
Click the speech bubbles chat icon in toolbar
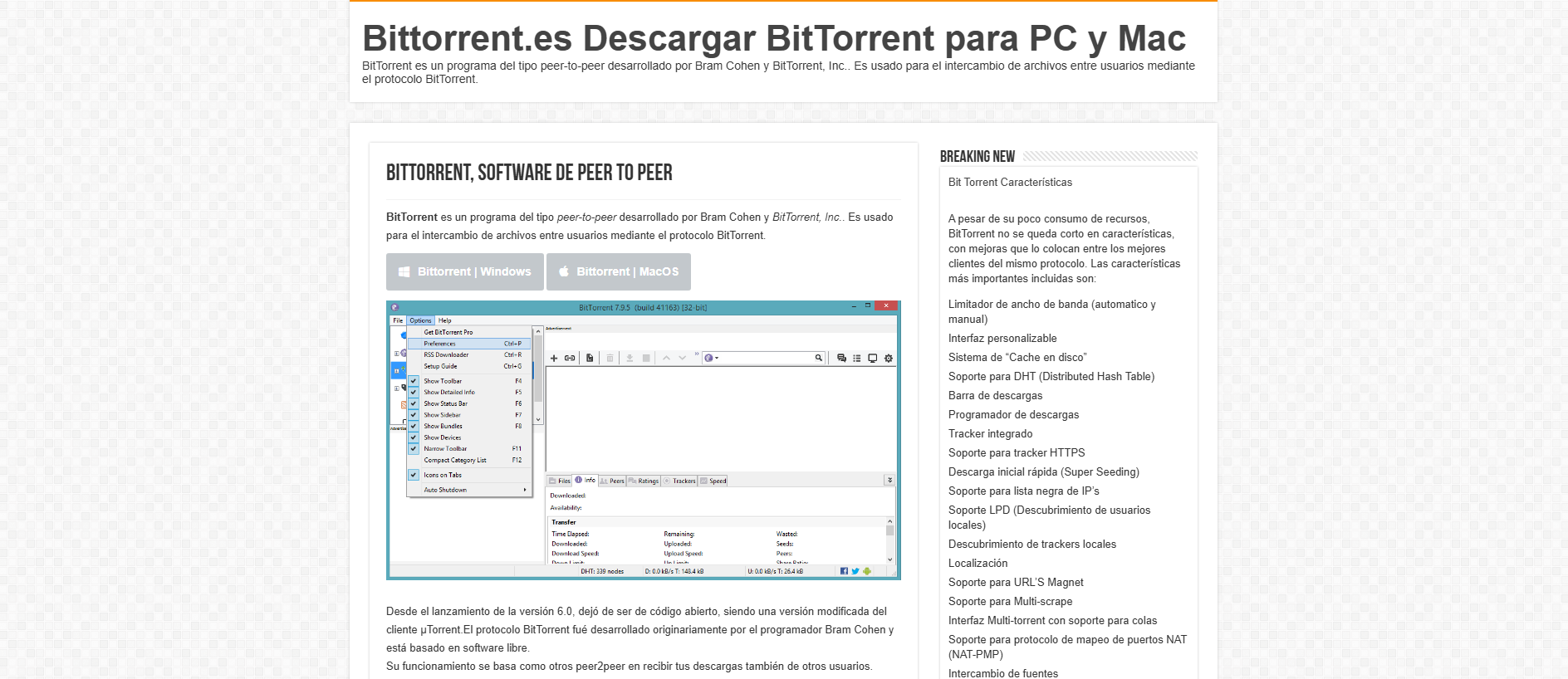pyautogui.click(x=841, y=359)
